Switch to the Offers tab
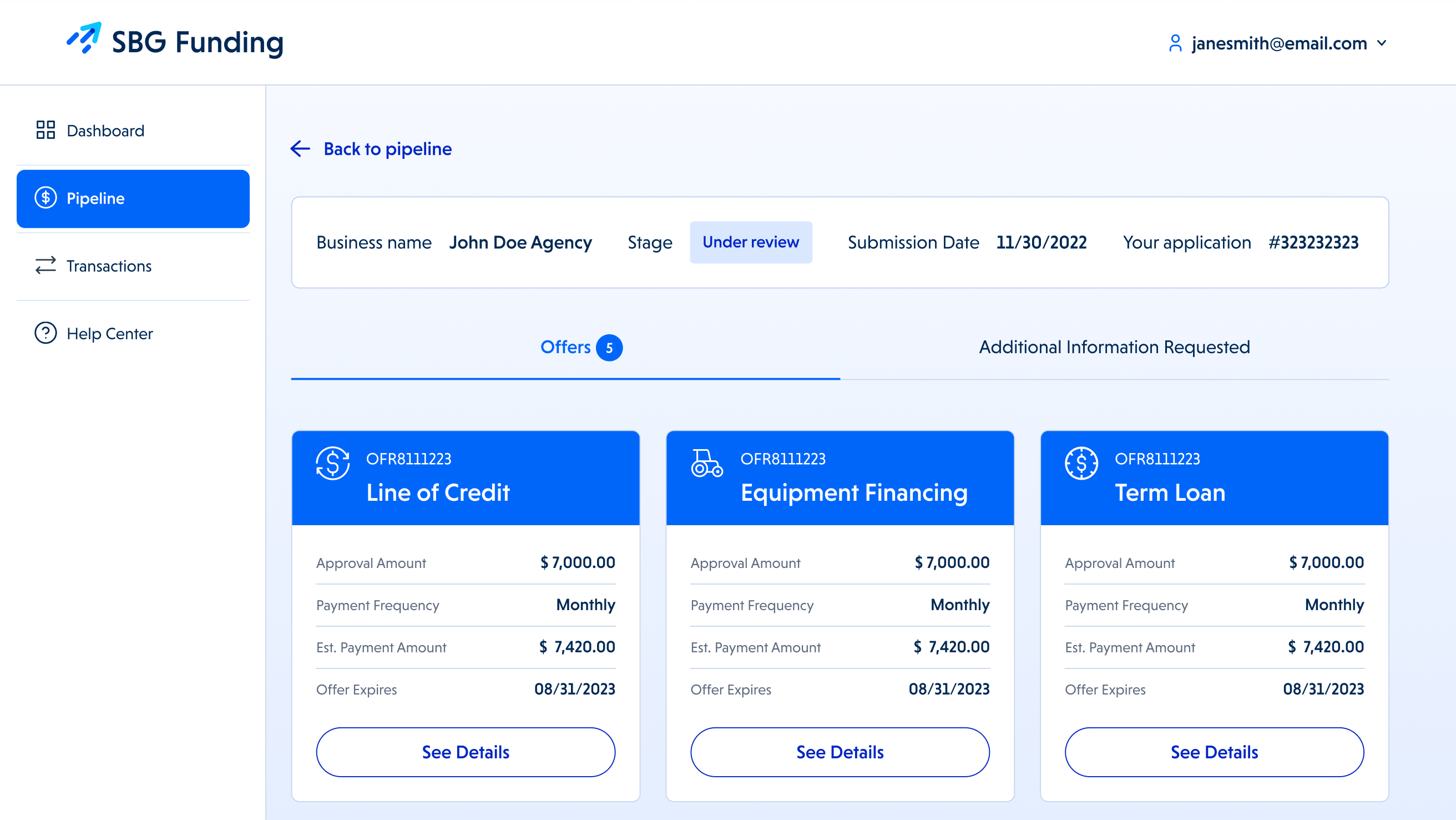The height and width of the screenshot is (820, 1456). pyautogui.click(x=565, y=347)
